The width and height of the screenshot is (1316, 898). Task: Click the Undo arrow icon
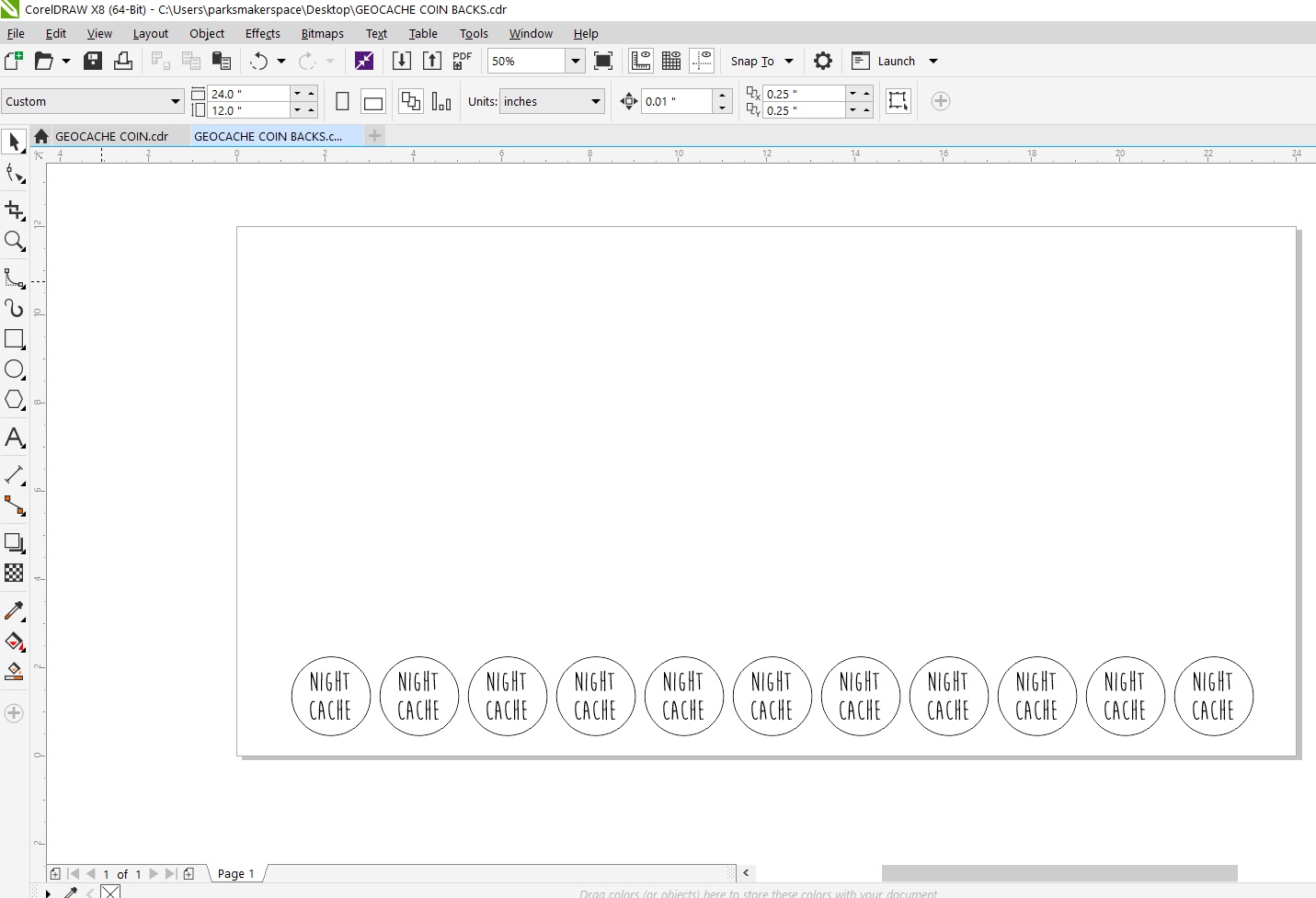click(259, 61)
